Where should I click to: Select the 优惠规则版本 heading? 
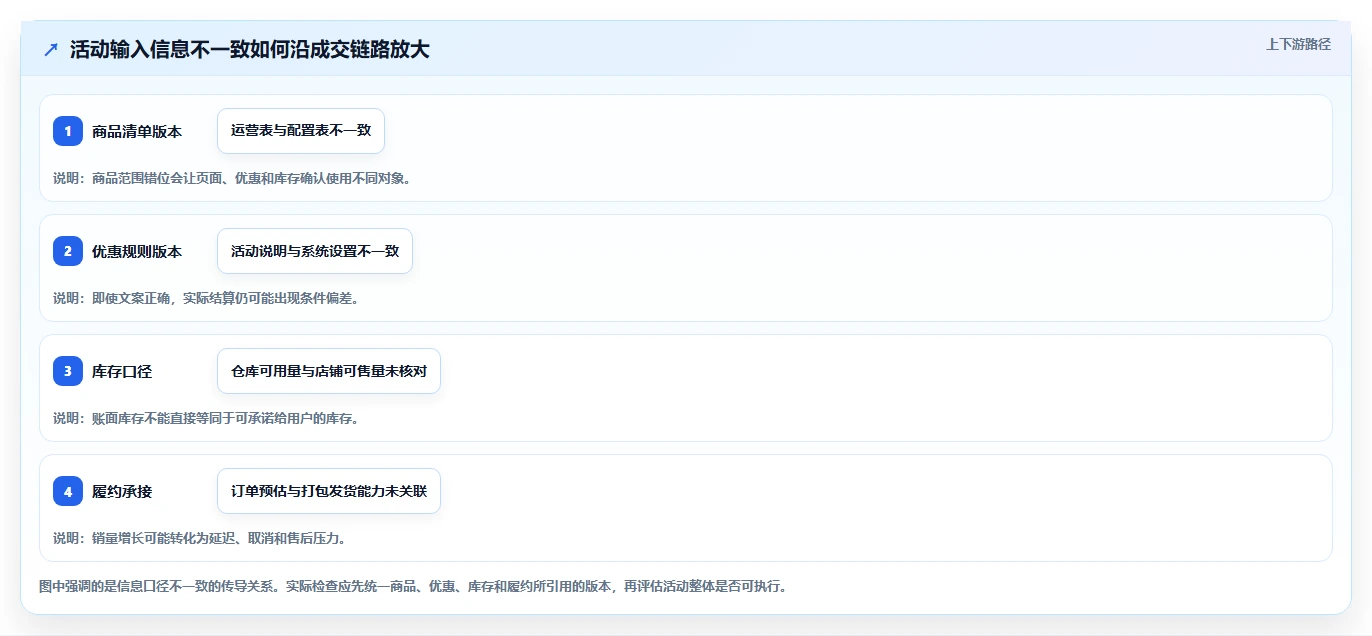137,251
